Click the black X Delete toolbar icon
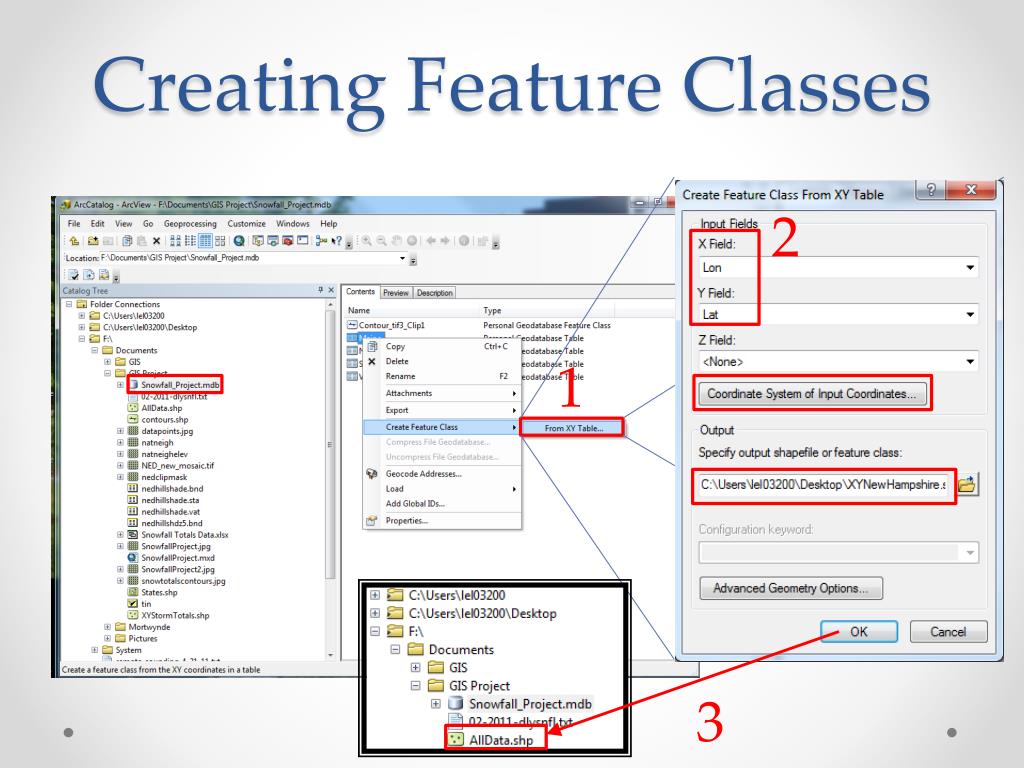The width and height of the screenshot is (1024, 768). (157, 241)
